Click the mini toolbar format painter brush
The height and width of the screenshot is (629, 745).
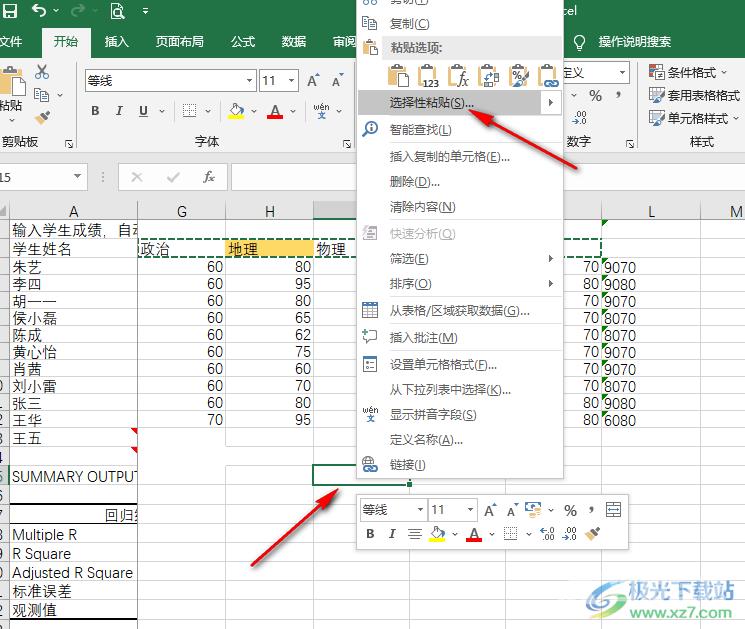click(592, 534)
